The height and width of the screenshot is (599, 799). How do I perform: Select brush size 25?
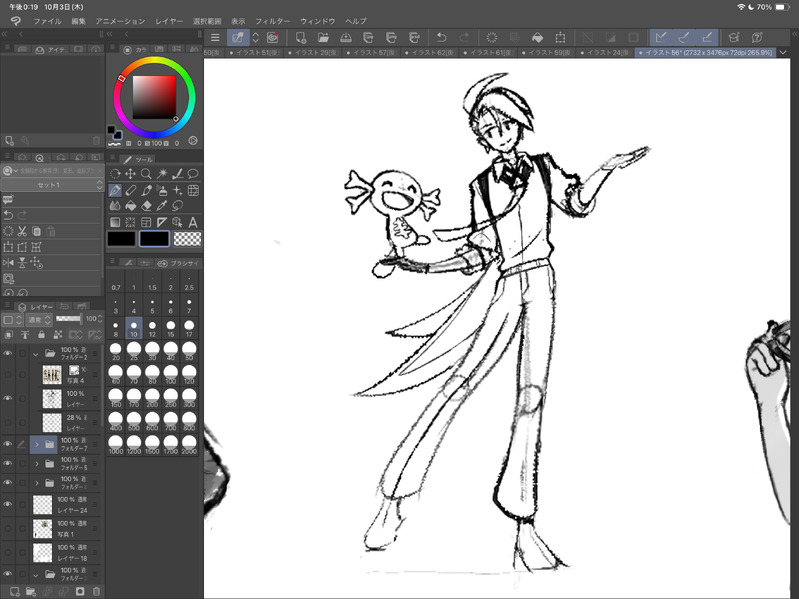(134, 352)
